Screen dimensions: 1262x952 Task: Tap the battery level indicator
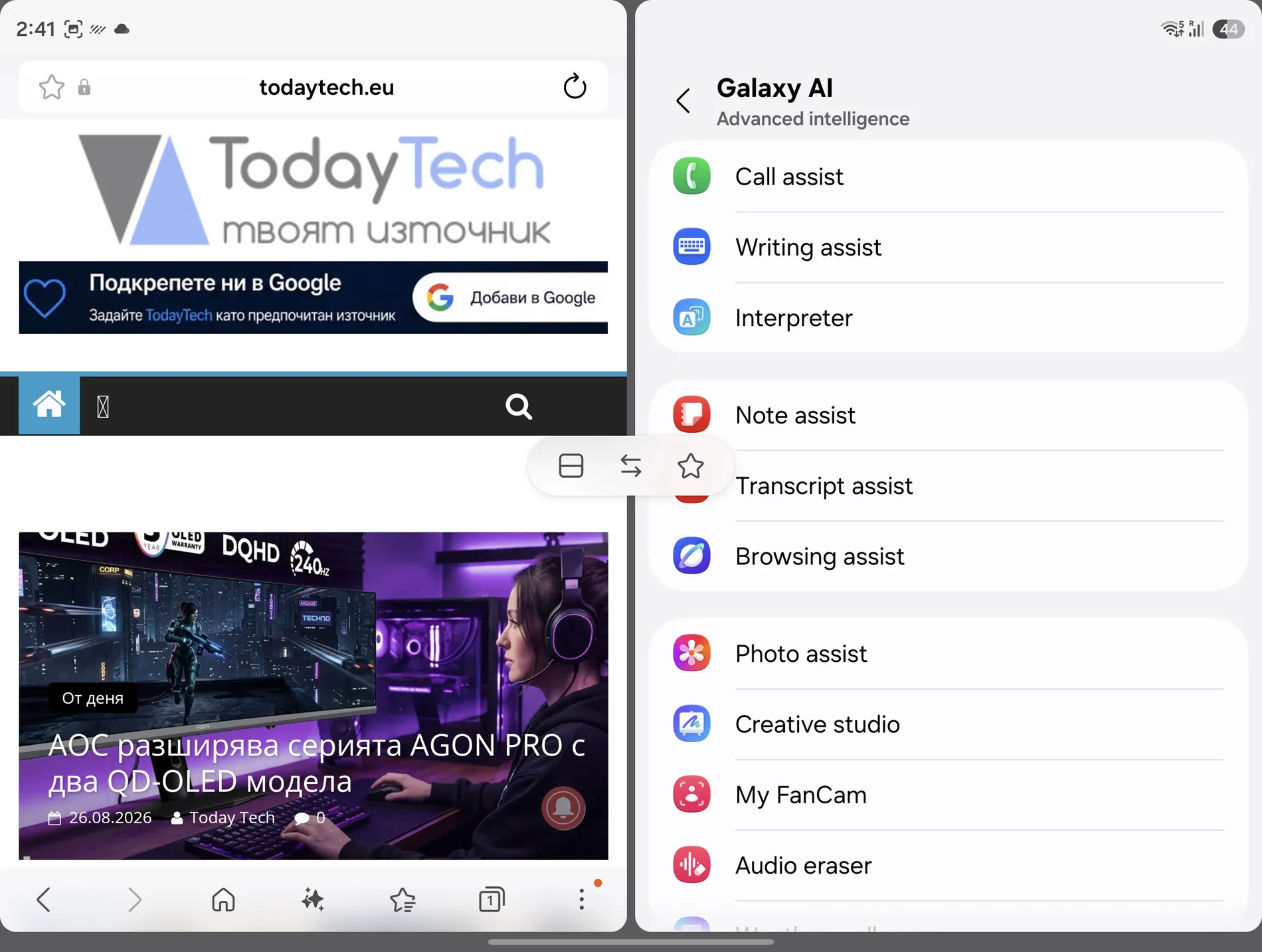(x=1228, y=29)
